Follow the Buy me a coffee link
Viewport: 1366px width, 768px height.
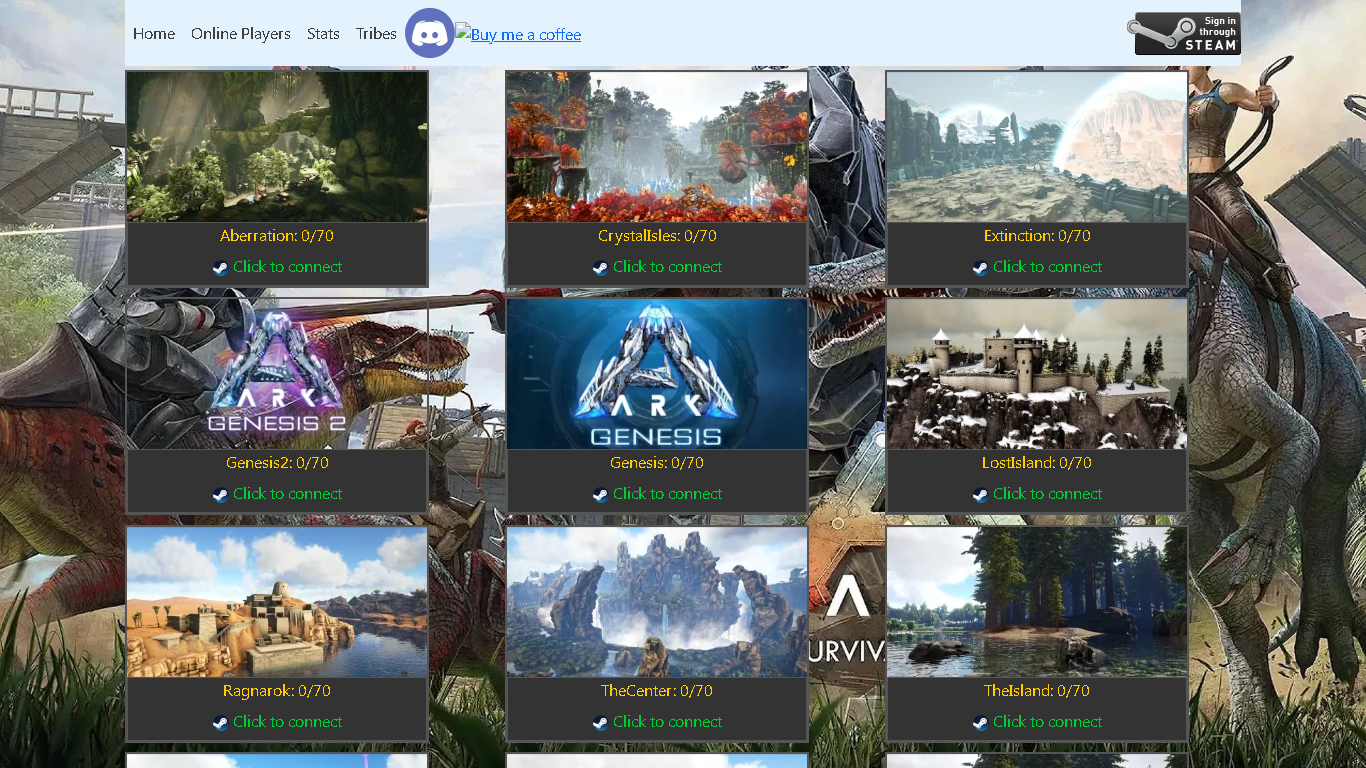pyautogui.click(x=518, y=34)
